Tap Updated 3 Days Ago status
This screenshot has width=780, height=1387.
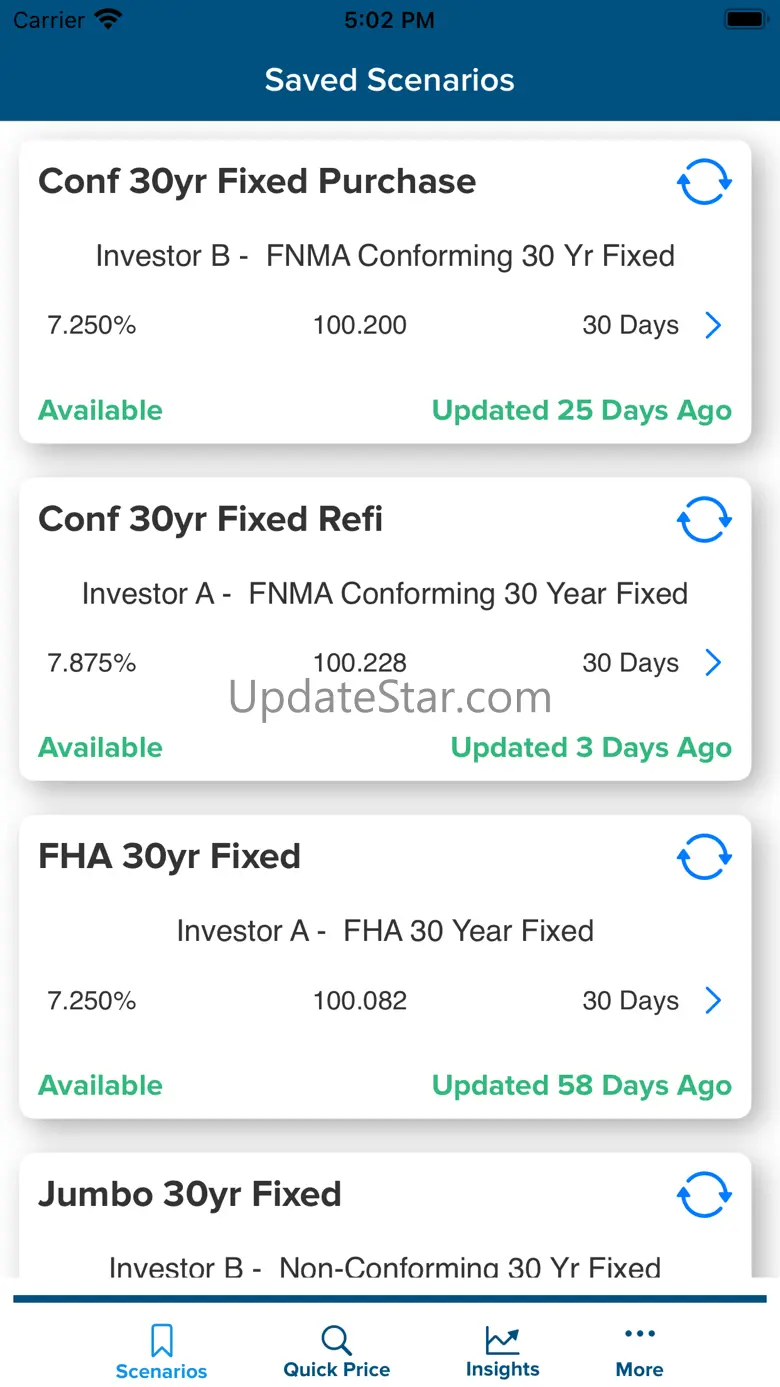[591, 748]
